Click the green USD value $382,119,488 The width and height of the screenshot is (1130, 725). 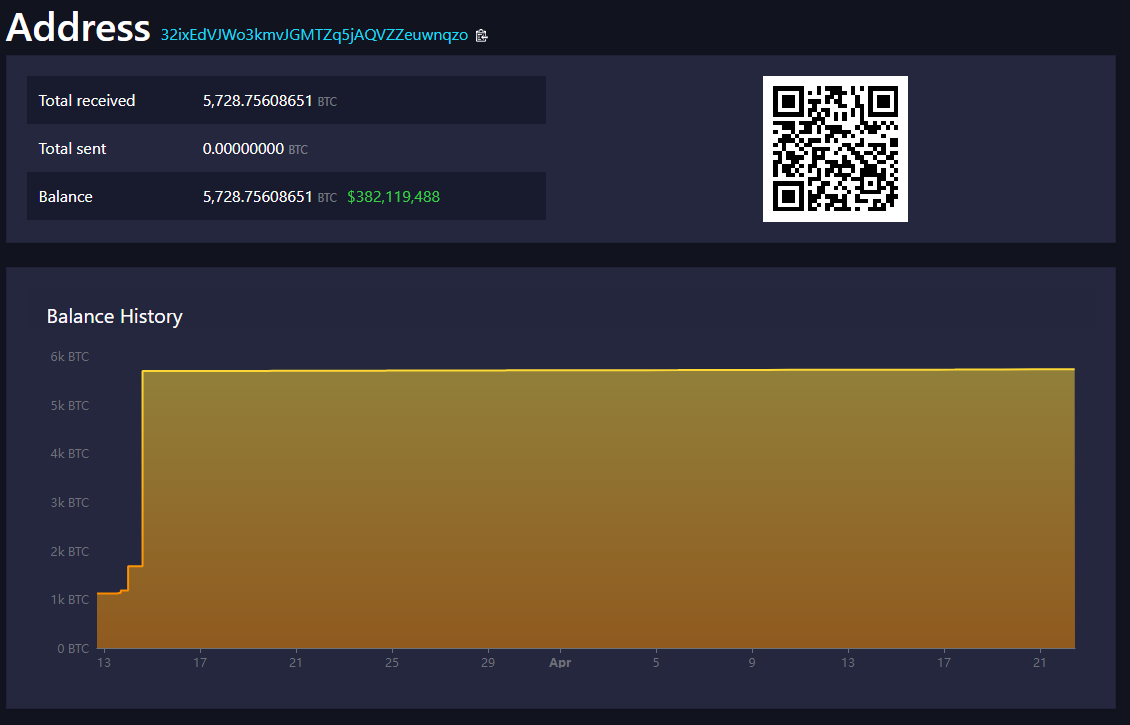coord(393,197)
